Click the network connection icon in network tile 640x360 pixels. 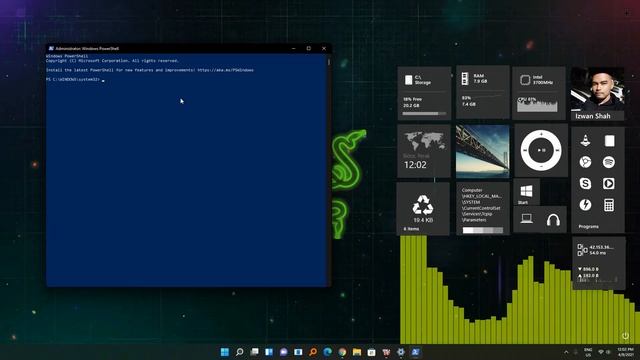click(582, 250)
